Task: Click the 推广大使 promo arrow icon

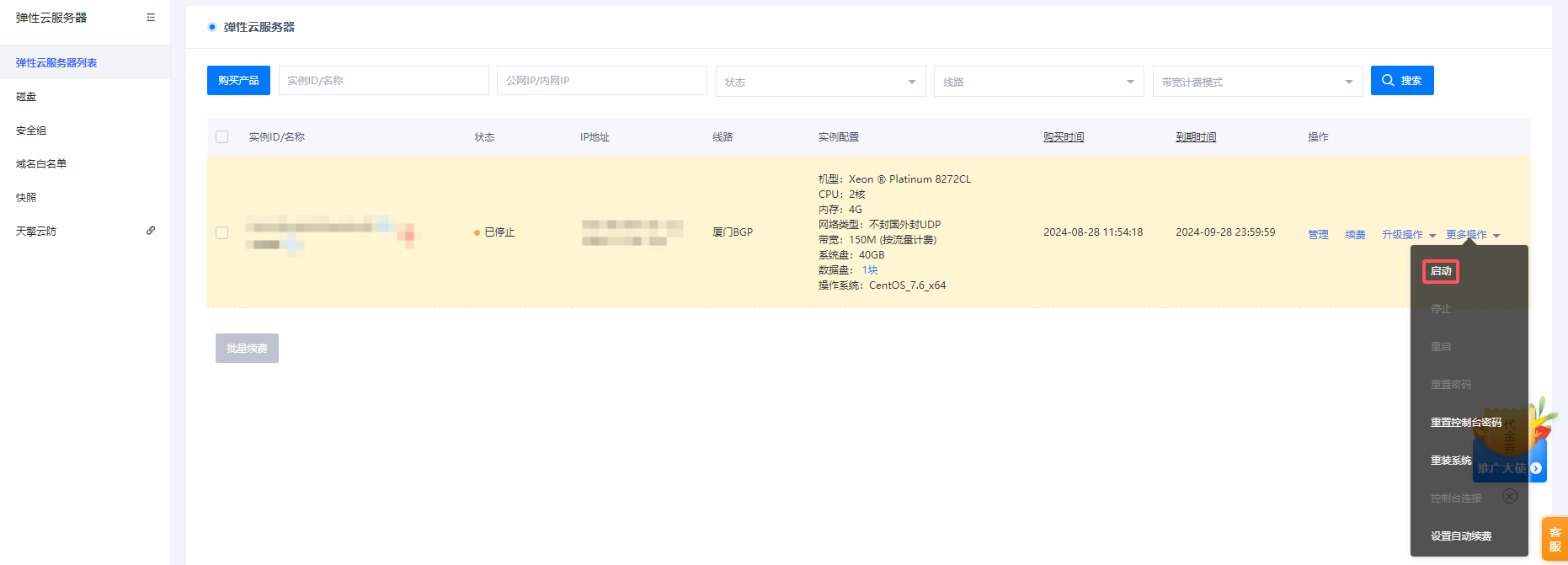Action: click(1536, 468)
